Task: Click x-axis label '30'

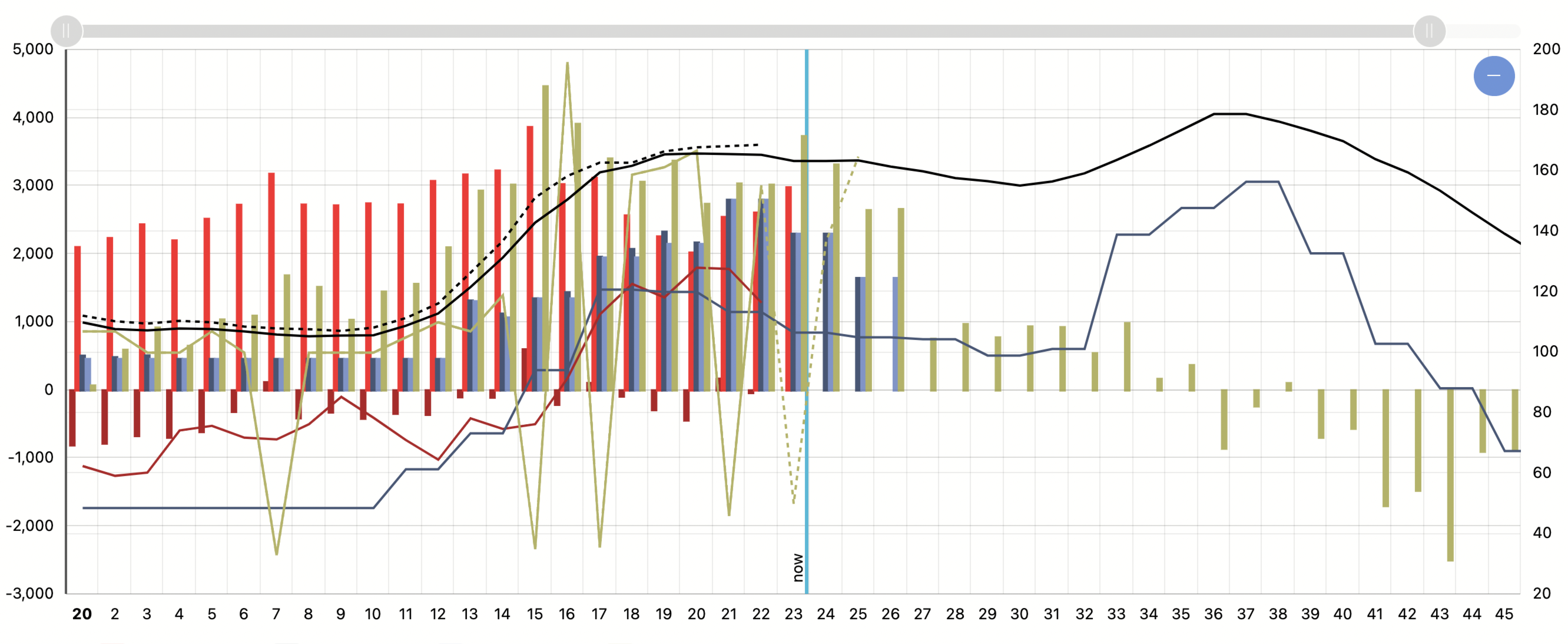Action: (1020, 614)
